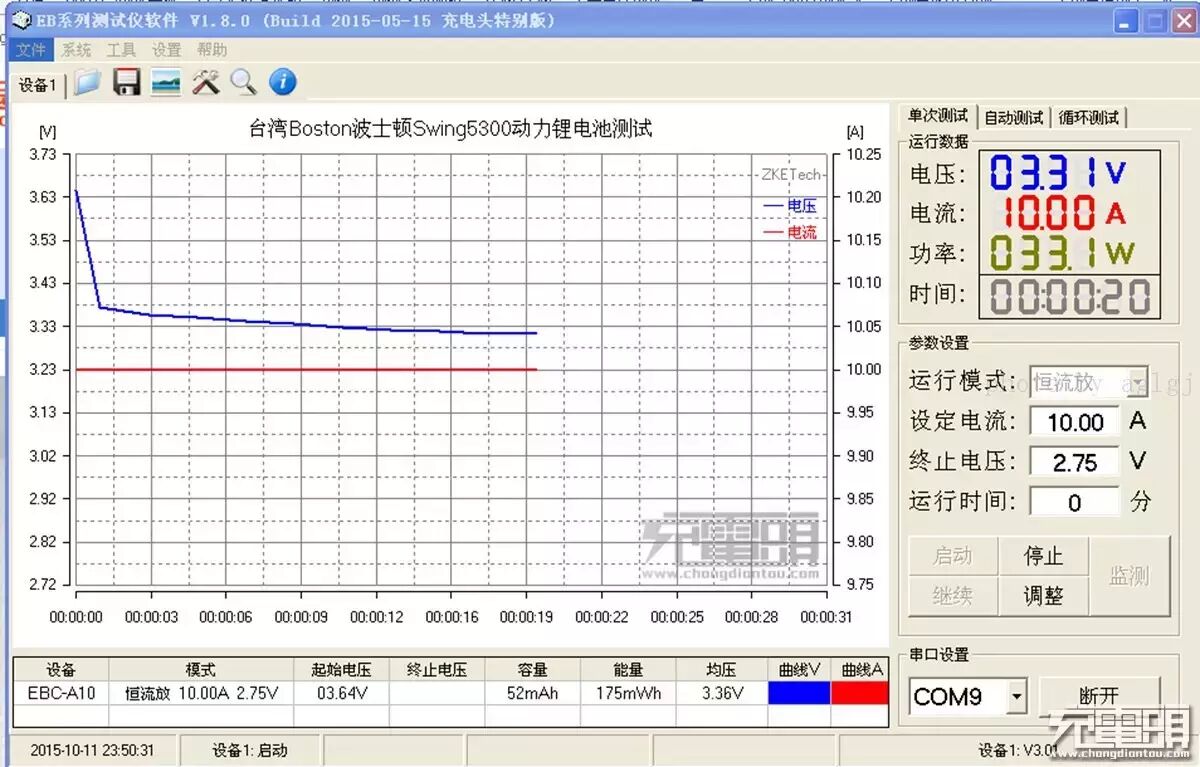Open the 文件 menu
Image resolution: width=1200 pixels, height=767 pixels.
coord(31,50)
